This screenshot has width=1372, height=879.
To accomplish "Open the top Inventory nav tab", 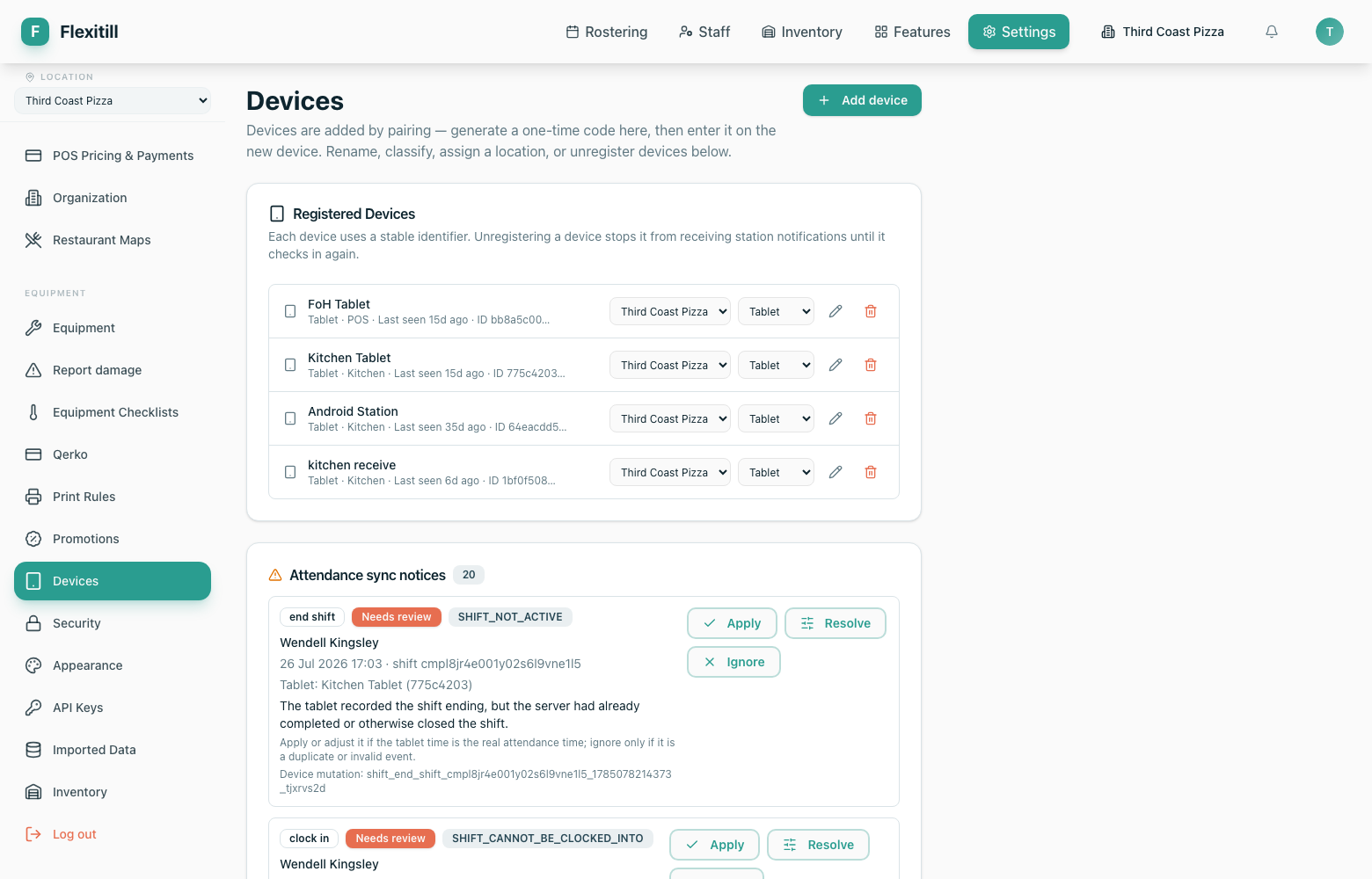I will pyautogui.click(x=802, y=32).
